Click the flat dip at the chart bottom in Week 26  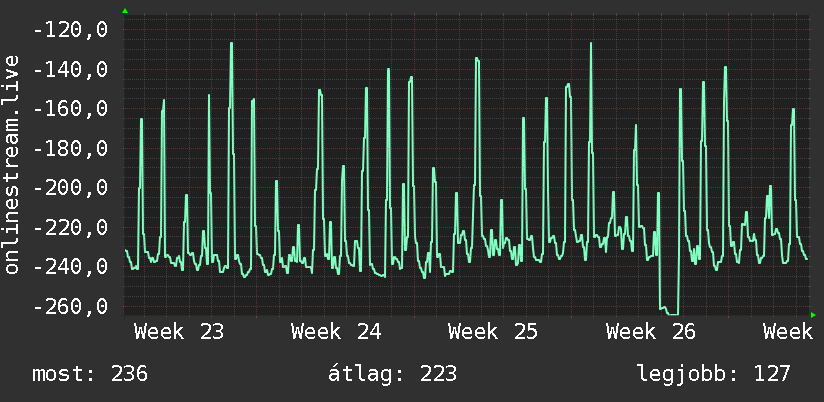(x=669, y=311)
